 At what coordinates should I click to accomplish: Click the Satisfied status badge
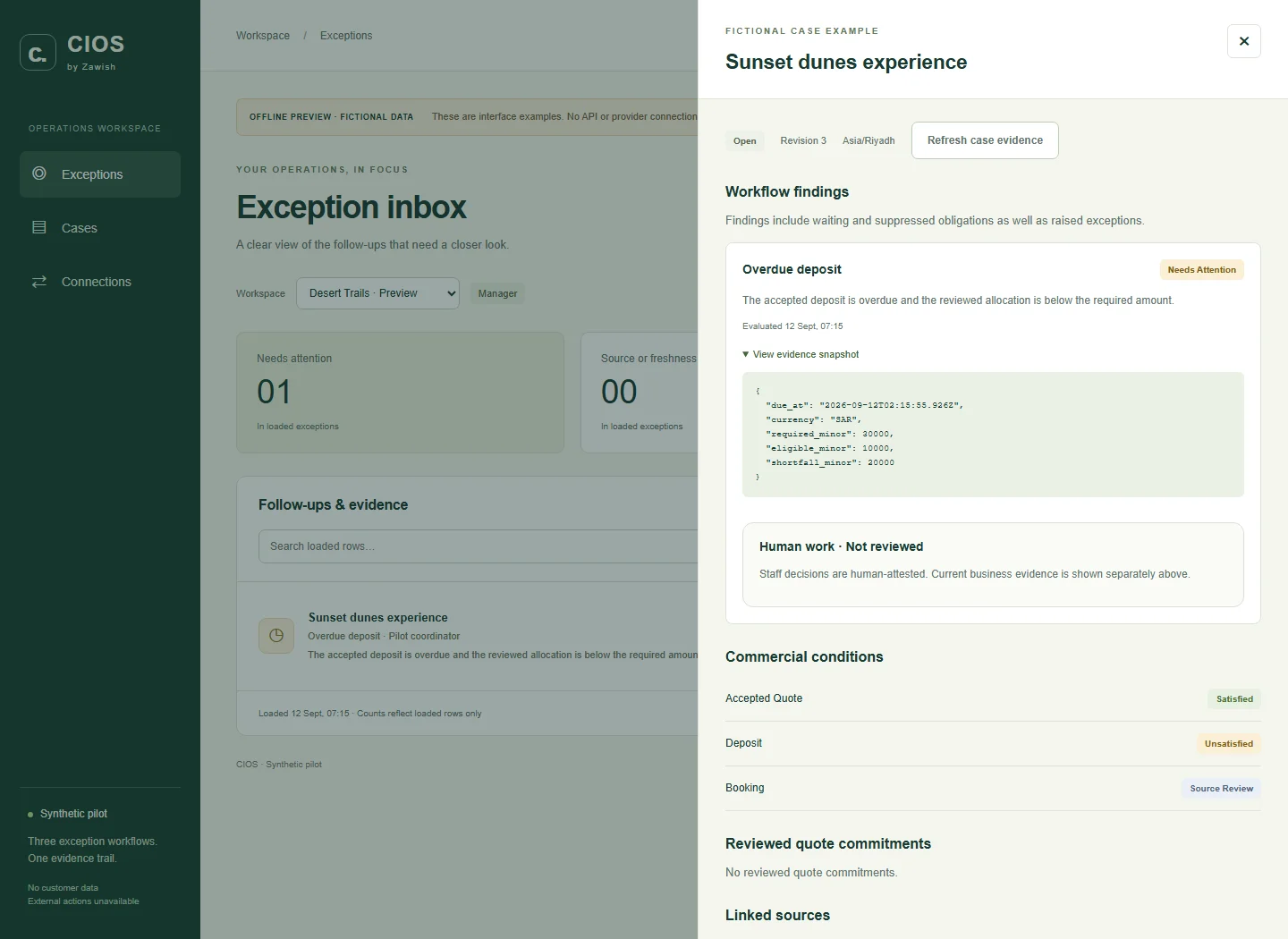click(x=1234, y=699)
